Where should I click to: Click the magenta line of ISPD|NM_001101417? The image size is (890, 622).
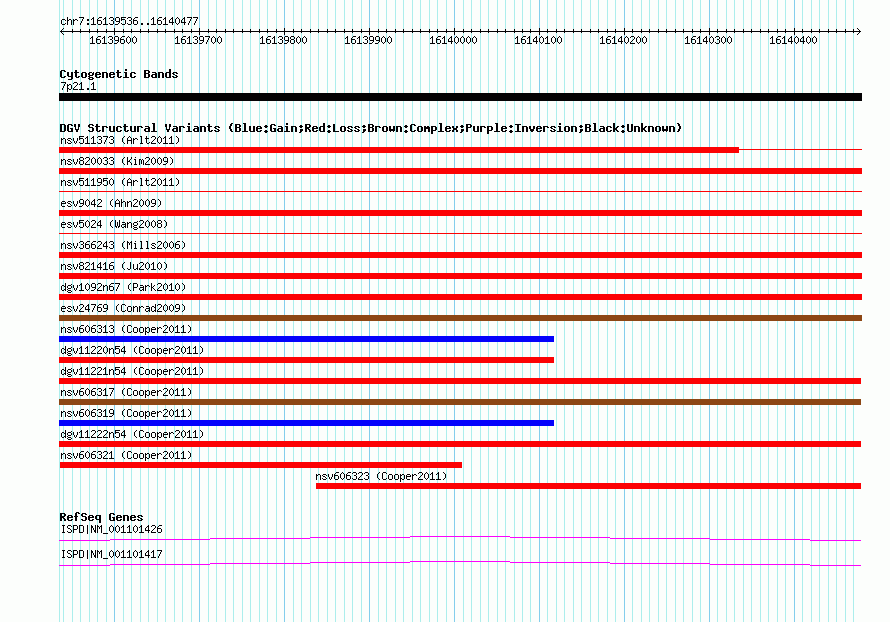pos(460,563)
